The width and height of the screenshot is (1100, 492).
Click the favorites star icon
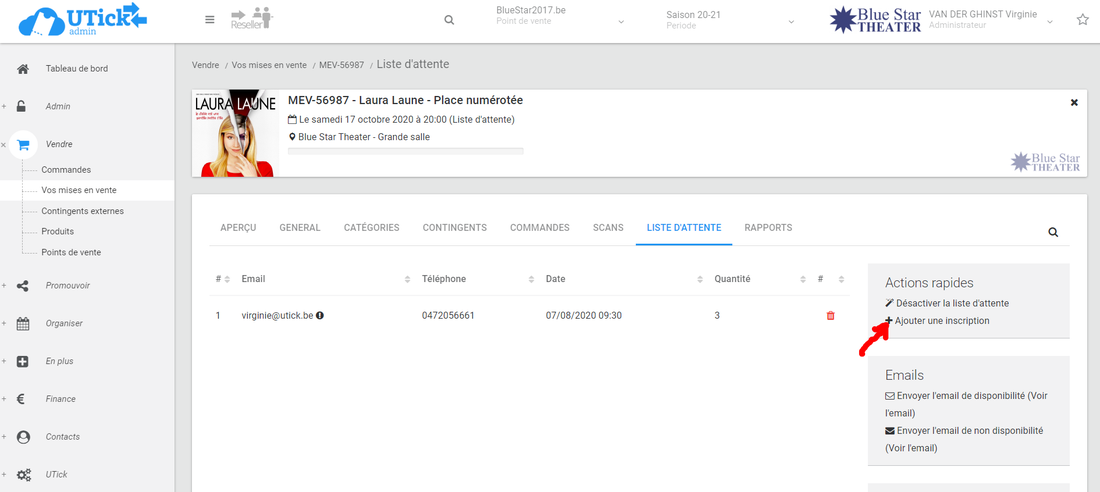1082,20
